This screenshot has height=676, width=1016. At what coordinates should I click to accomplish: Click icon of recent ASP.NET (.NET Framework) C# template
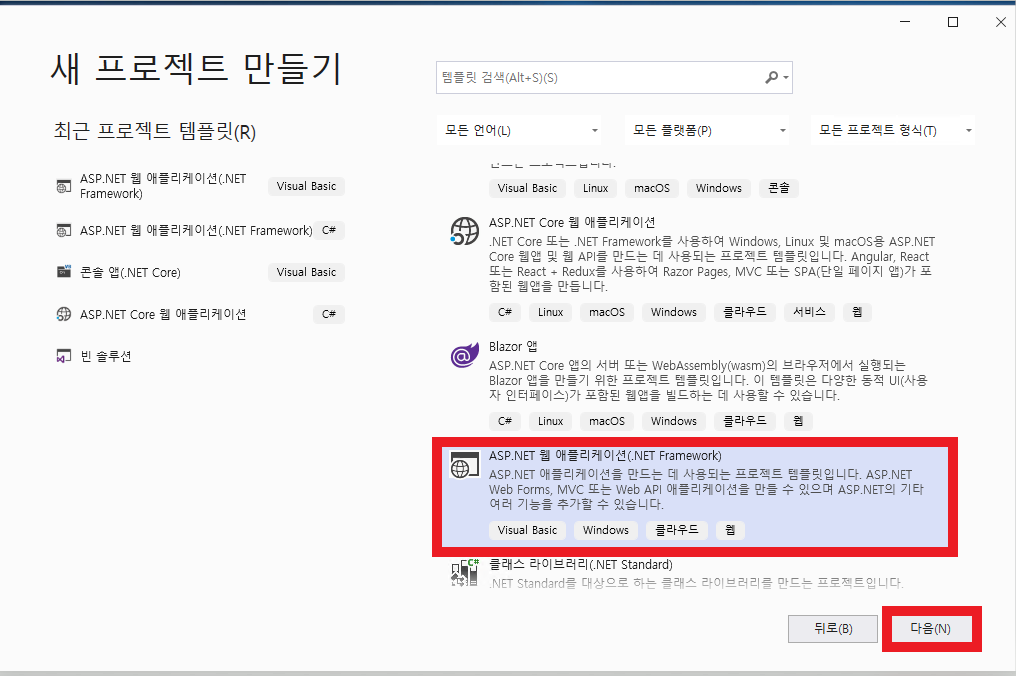point(64,231)
